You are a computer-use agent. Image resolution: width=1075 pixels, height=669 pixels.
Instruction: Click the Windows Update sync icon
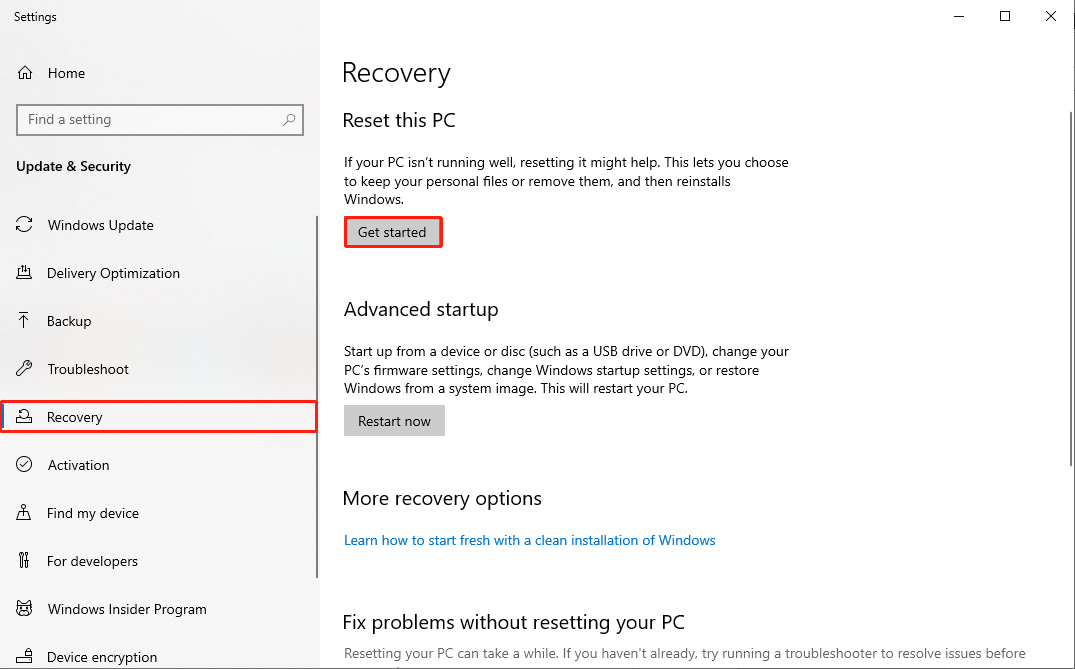click(25, 225)
